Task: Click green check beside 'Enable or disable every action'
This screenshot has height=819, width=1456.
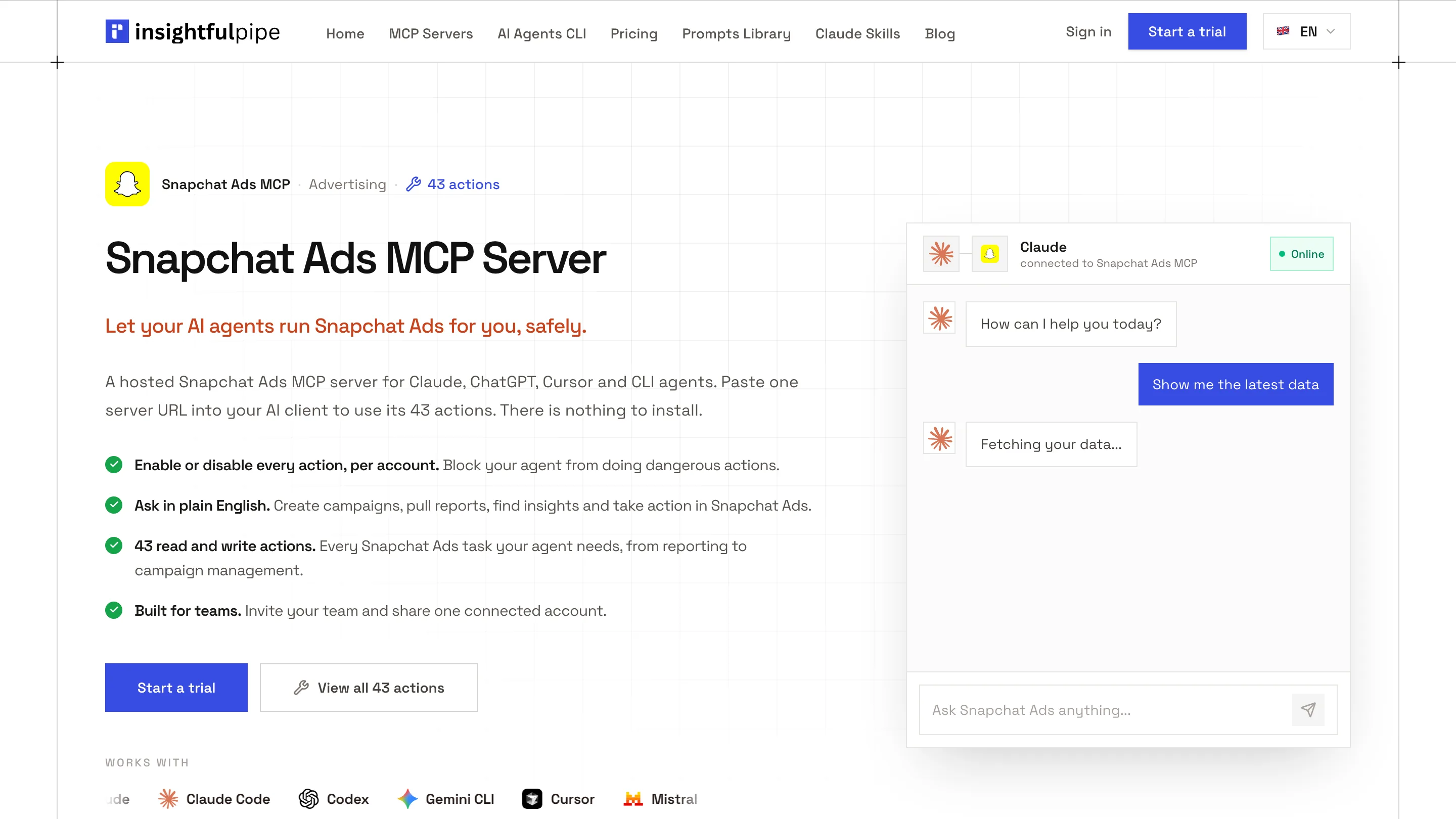Action: [x=114, y=465]
